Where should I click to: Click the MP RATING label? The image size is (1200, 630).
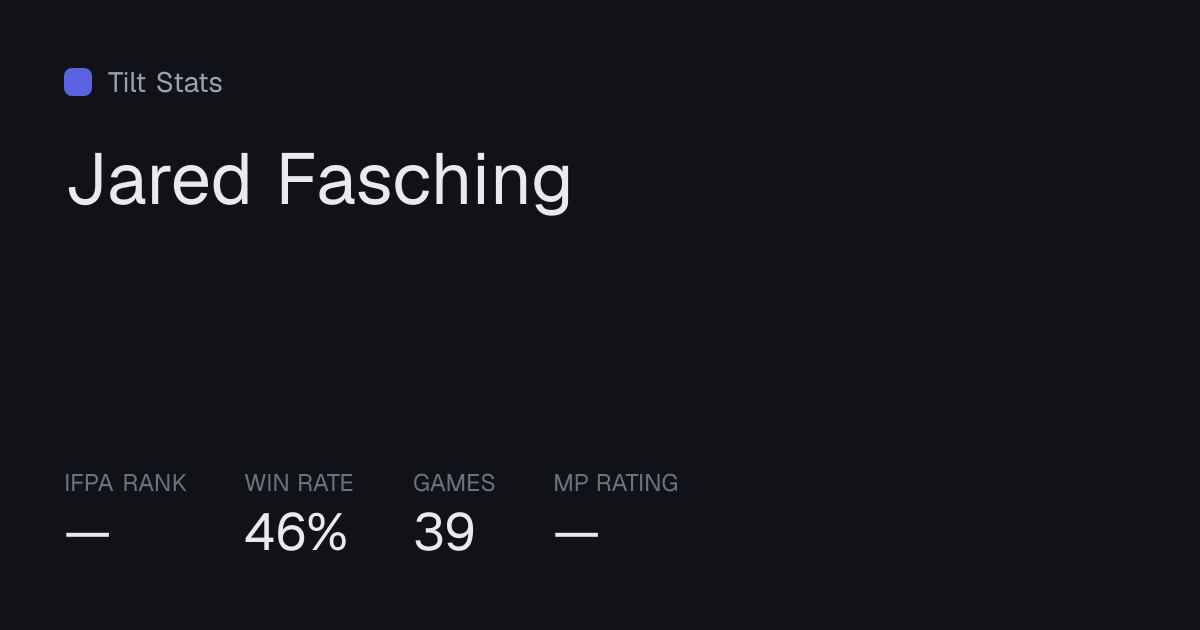(616, 483)
